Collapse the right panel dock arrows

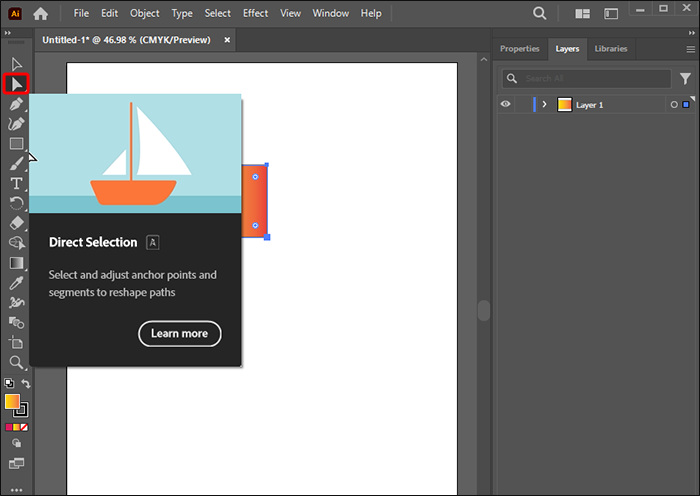[x=690, y=33]
